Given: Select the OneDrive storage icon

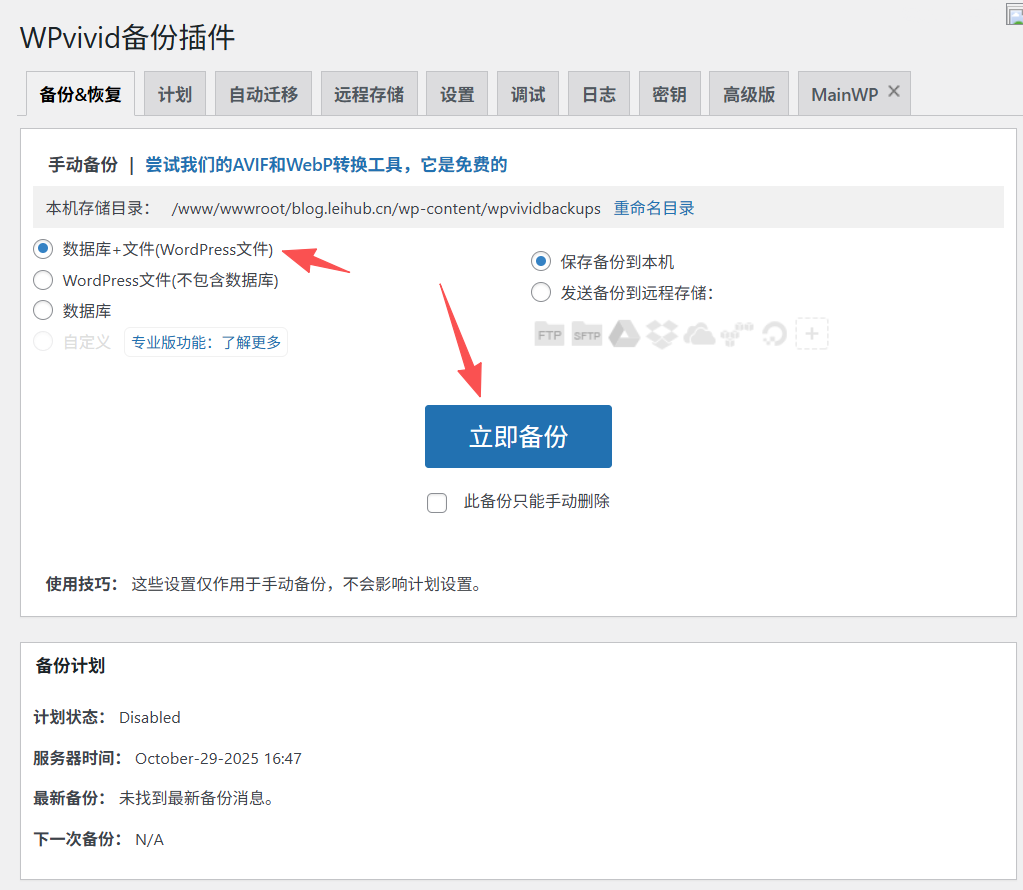Looking at the screenshot, I should [700, 334].
